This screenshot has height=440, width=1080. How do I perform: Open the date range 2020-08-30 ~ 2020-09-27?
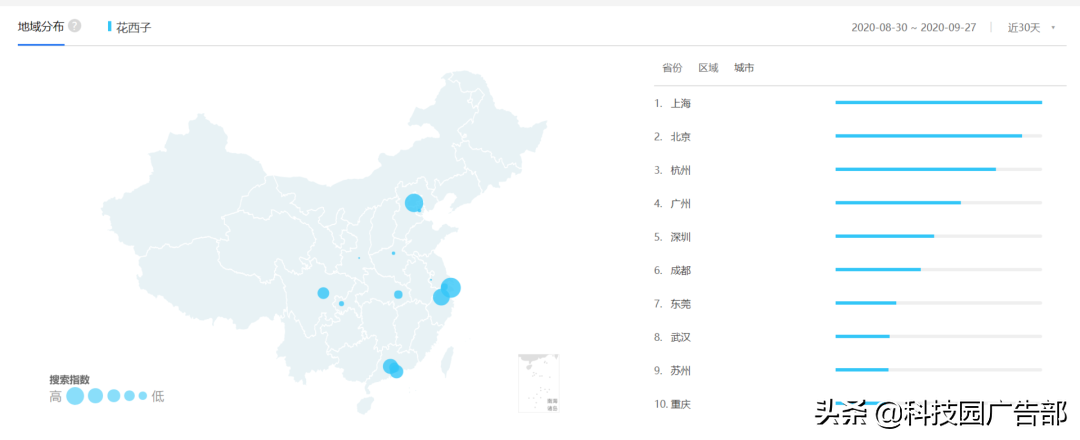click(x=913, y=28)
